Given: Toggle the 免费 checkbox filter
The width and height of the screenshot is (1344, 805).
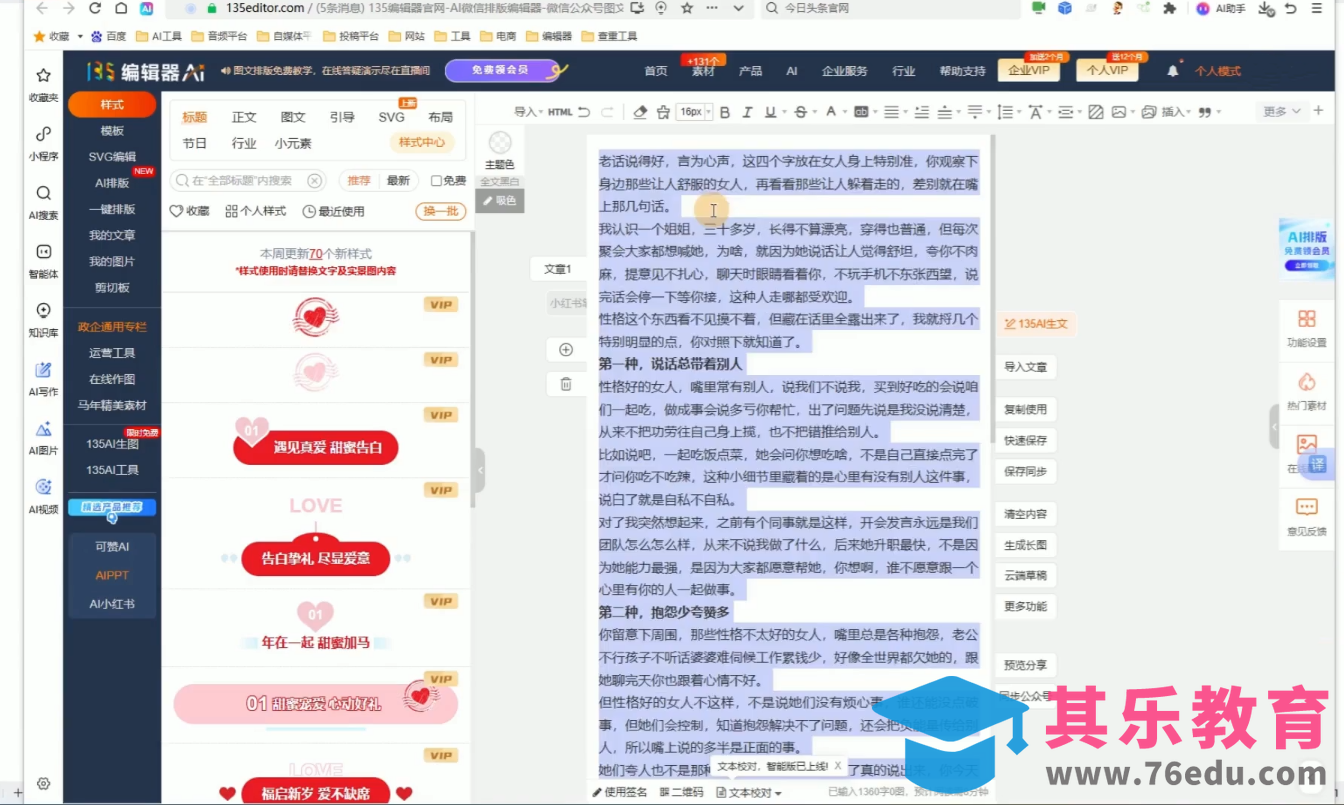Looking at the screenshot, I should [x=448, y=181].
